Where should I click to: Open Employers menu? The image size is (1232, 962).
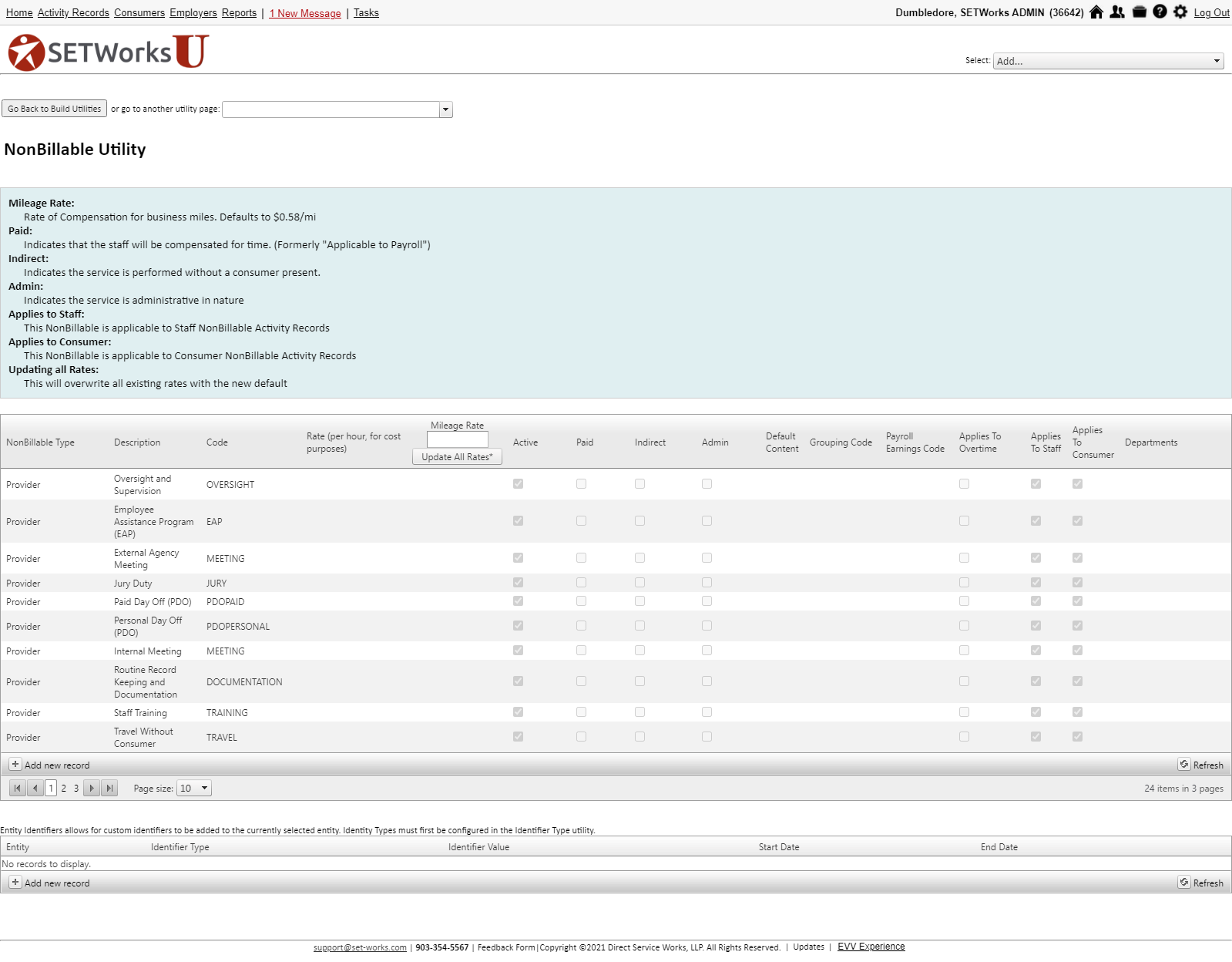click(x=193, y=13)
